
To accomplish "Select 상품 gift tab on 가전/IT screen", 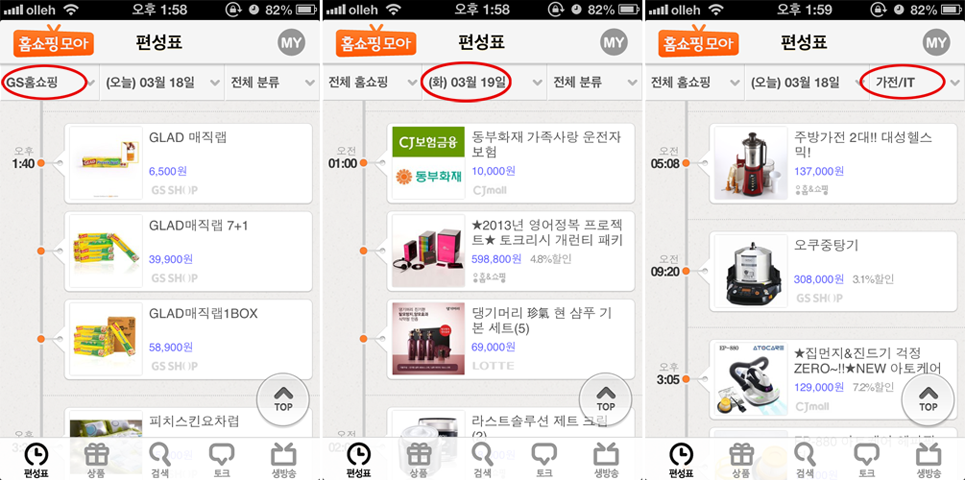I will pyautogui.click(x=742, y=460).
